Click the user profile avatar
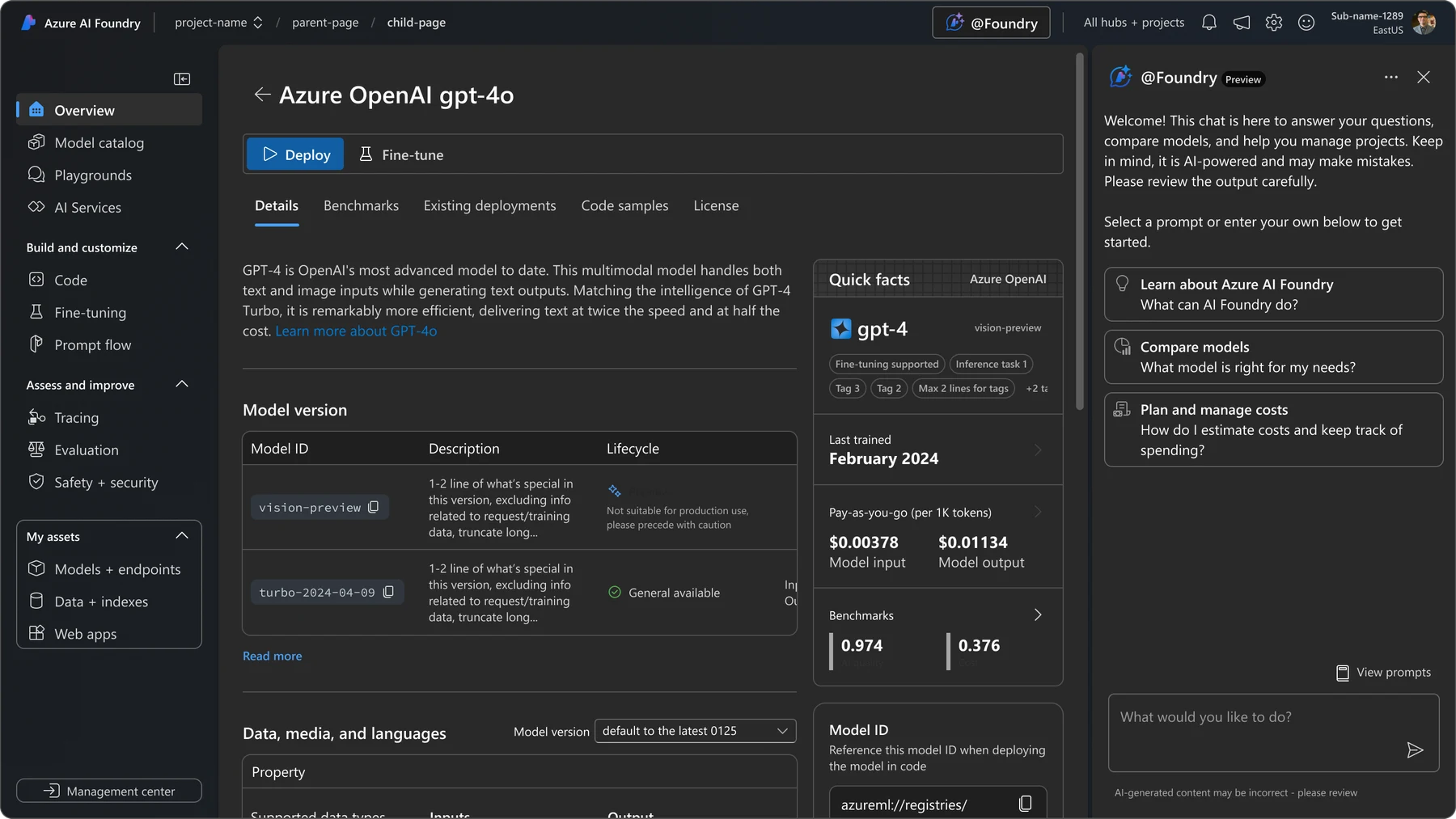The image size is (1456, 819). coord(1424,23)
